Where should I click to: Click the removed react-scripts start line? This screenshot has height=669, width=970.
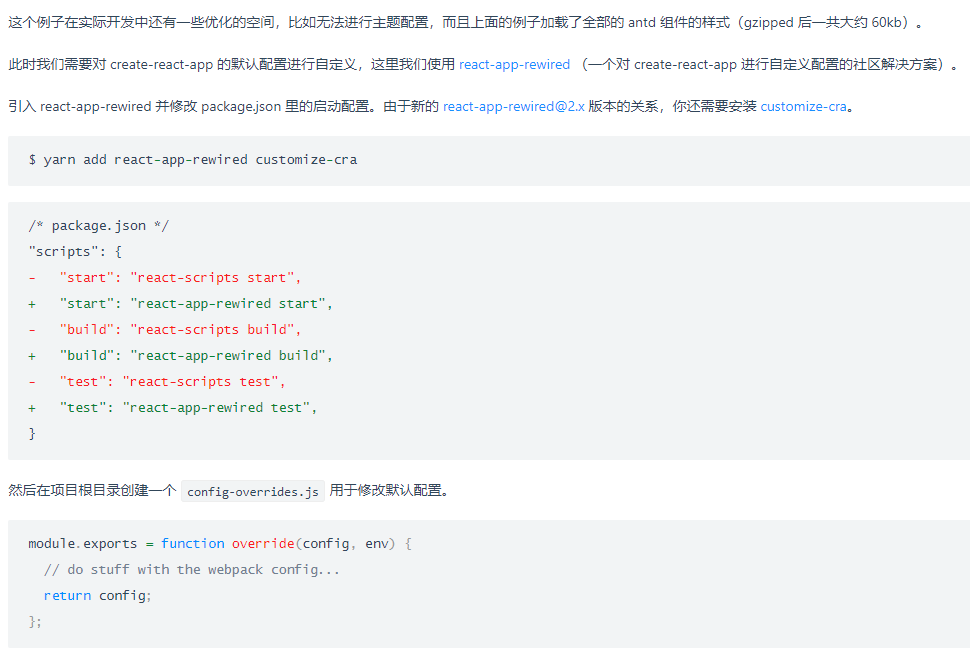pos(180,278)
